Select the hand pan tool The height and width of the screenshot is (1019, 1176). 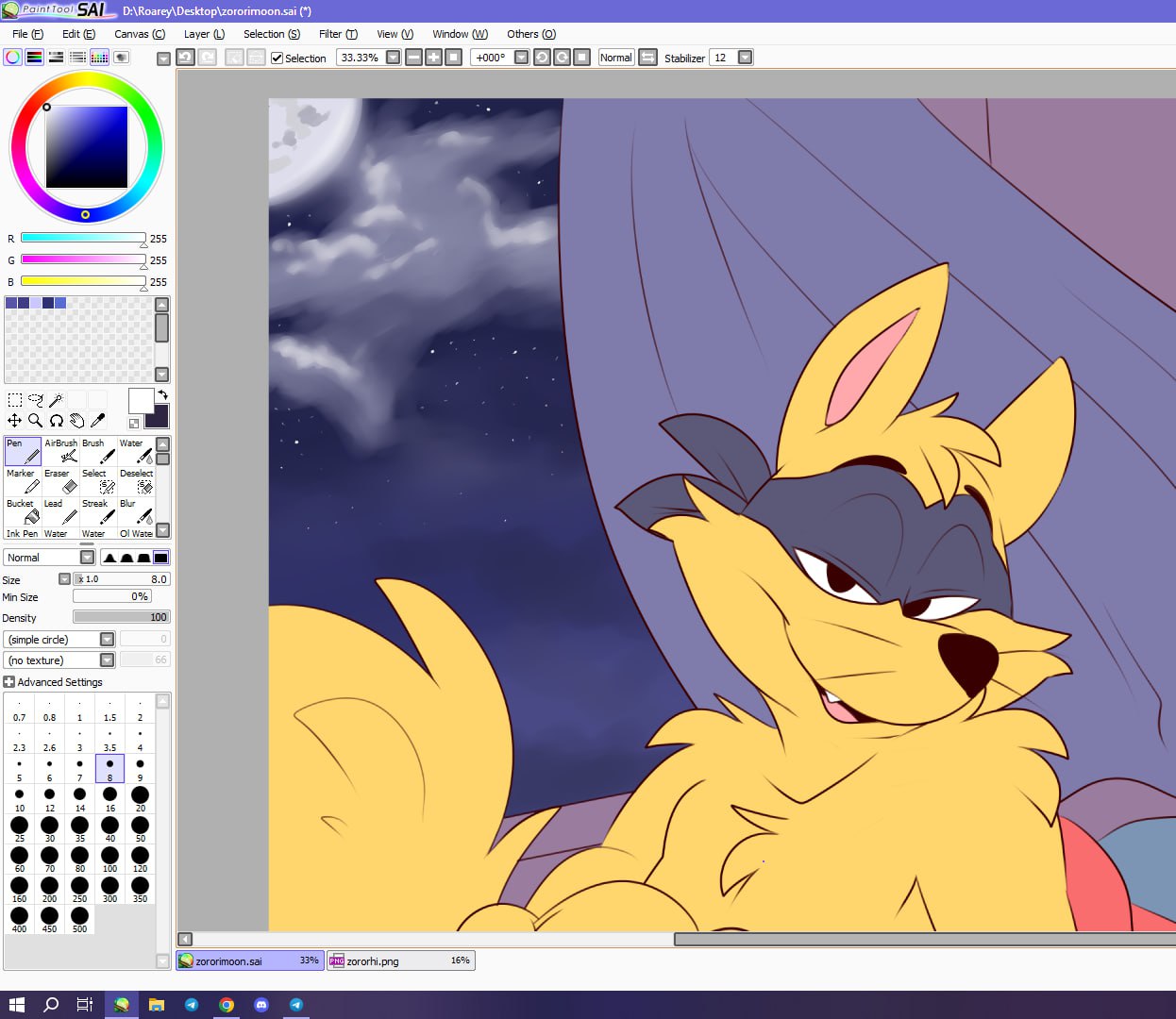pyautogui.click(x=76, y=421)
